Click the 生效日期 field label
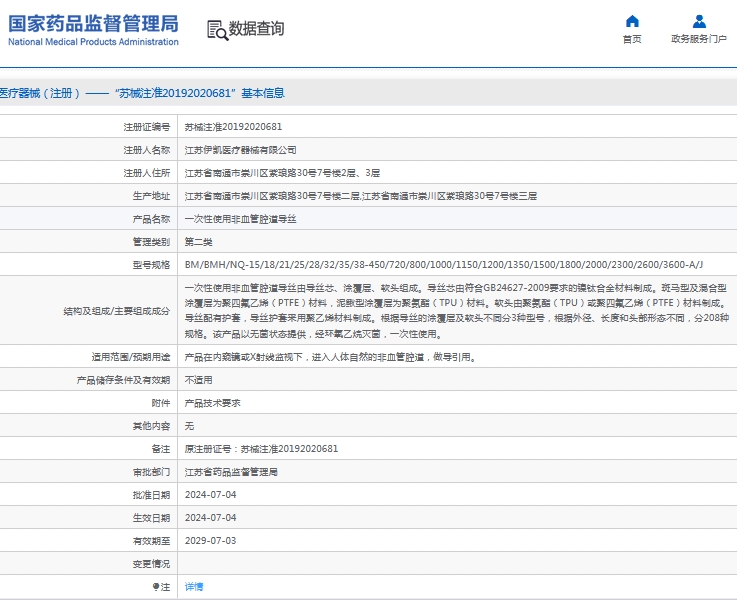Image resolution: width=737 pixels, height=600 pixels. pyautogui.click(x=151, y=518)
